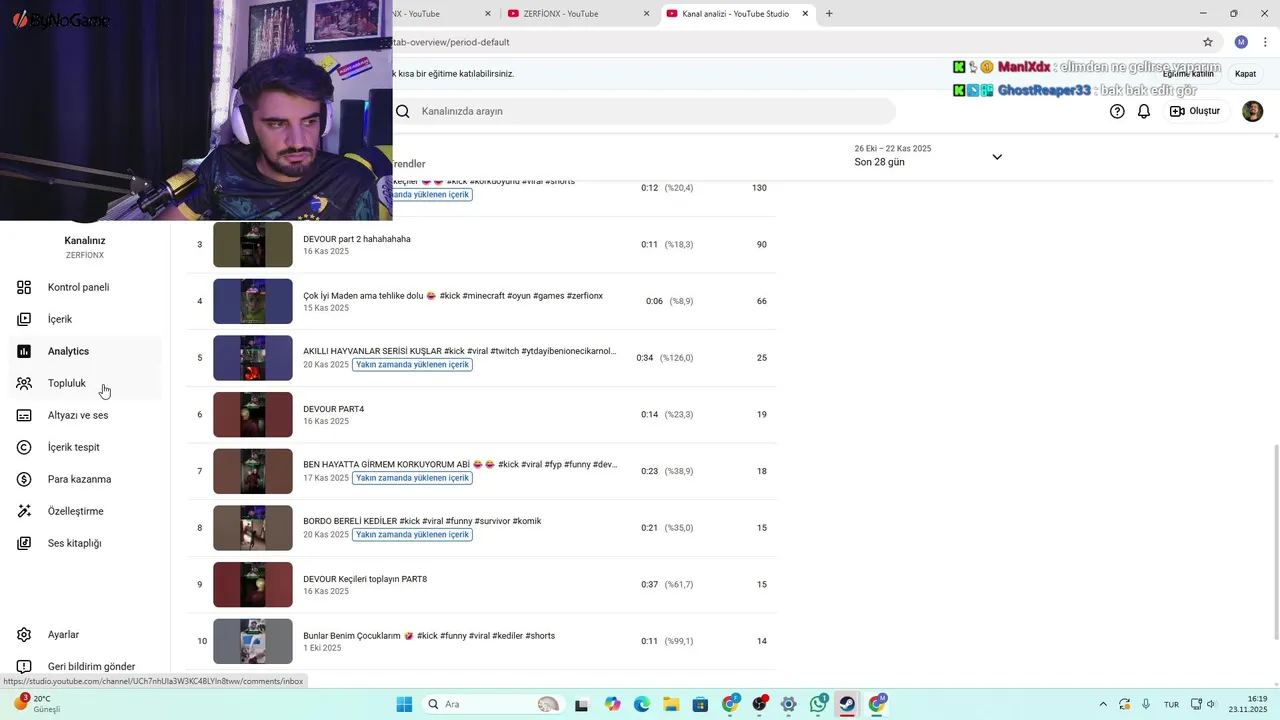Open Çok İyi Maden video thumbnail

pos(253,301)
